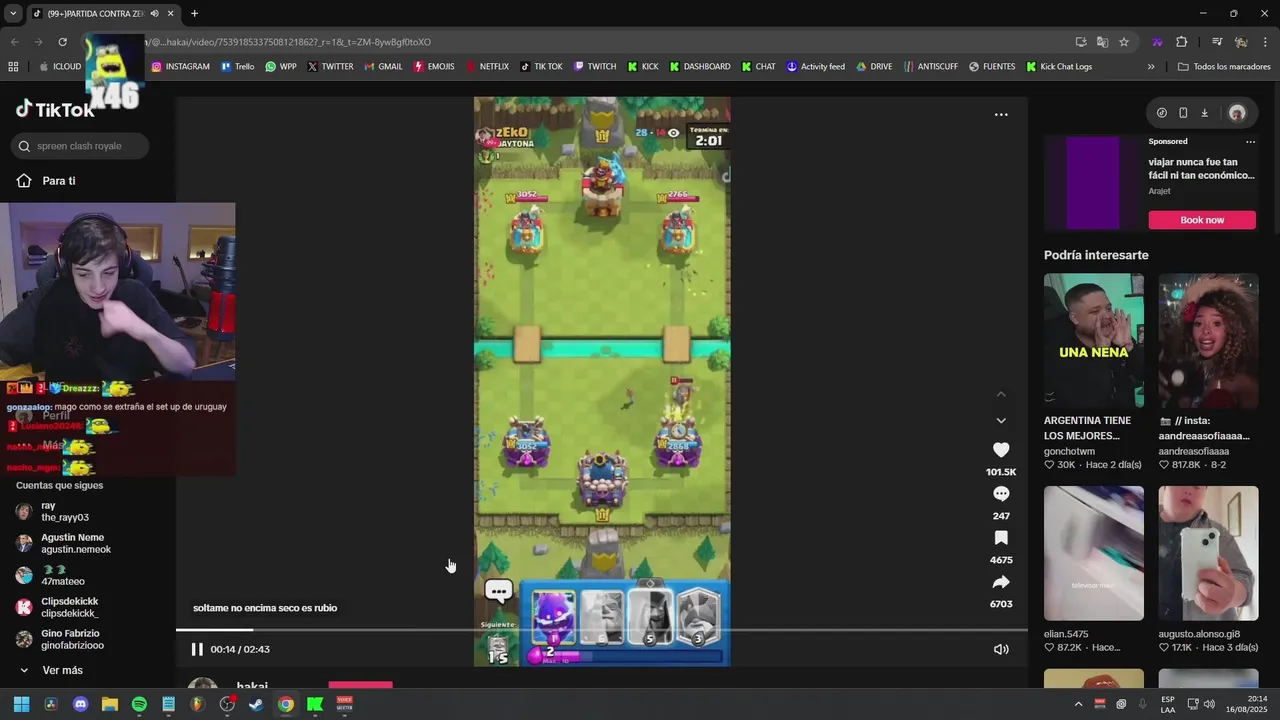Open the 7TV extension icon

coord(1157,42)
